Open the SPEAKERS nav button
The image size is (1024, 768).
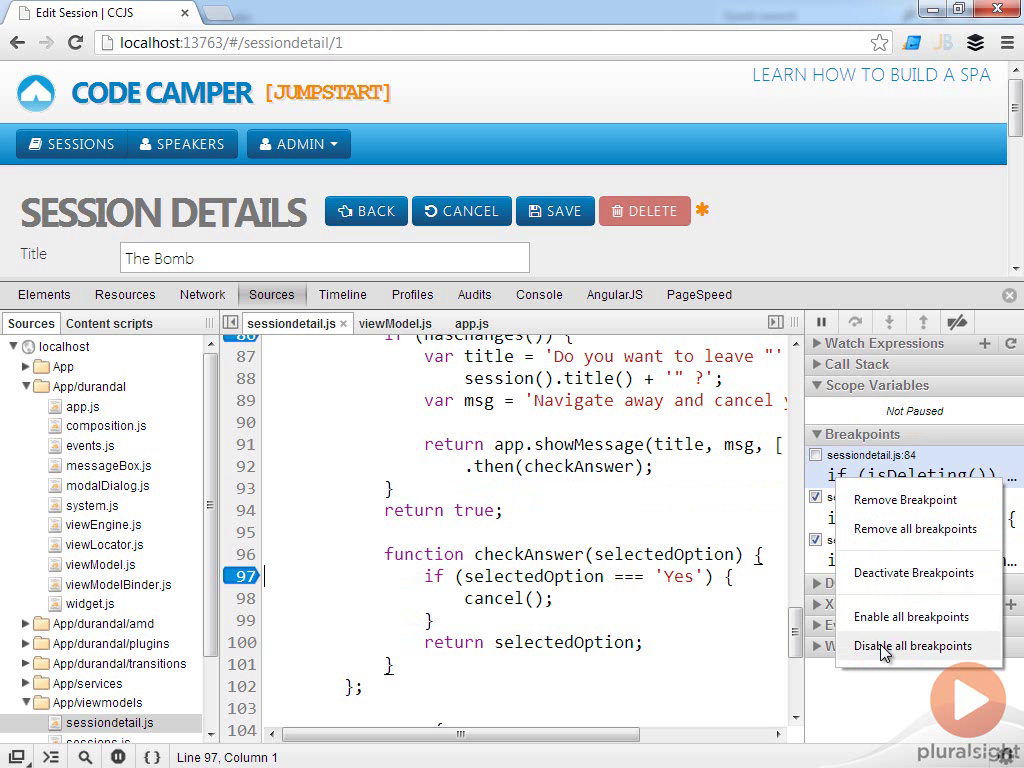182,144
